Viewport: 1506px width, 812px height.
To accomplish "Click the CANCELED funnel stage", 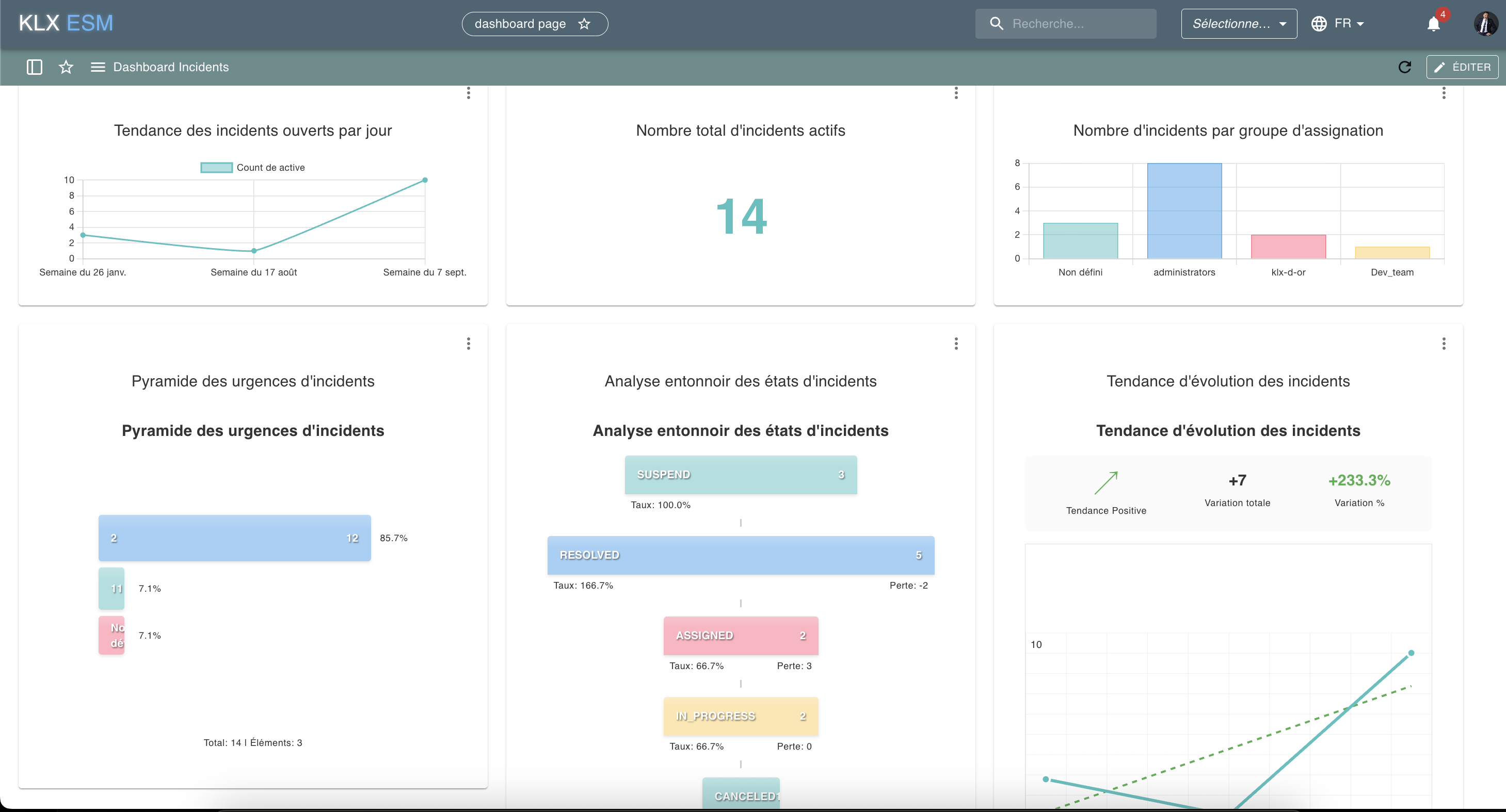I will point(741,793).
